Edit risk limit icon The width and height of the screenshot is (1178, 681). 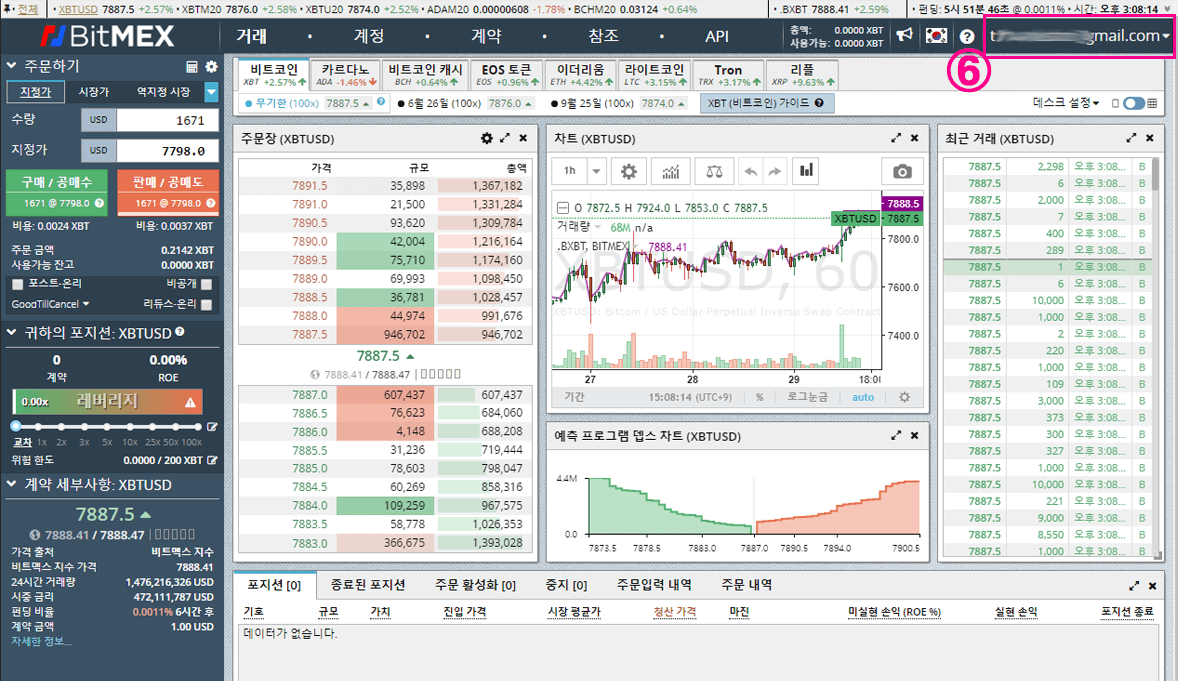(213, 460)
